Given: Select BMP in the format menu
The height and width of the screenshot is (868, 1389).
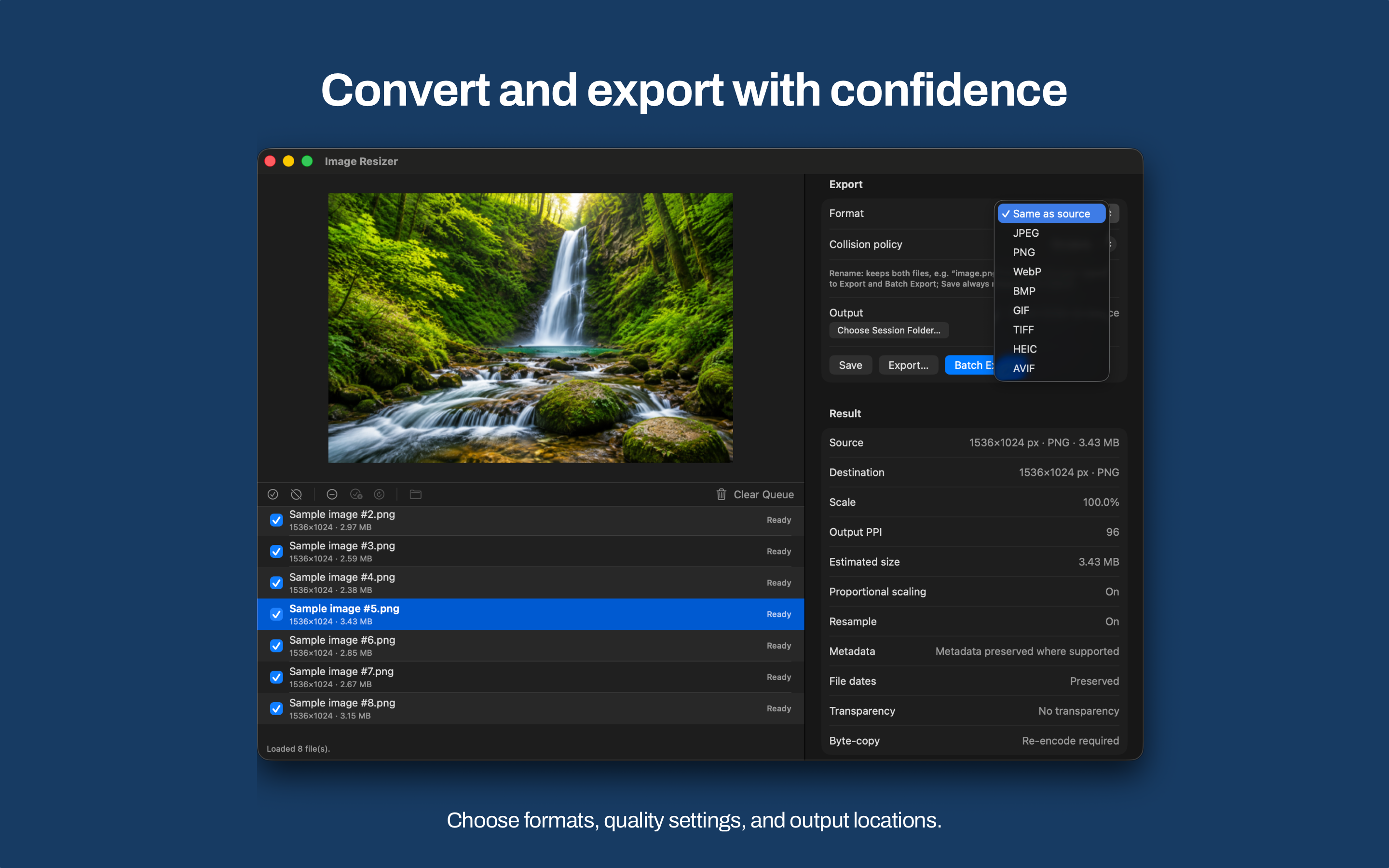Looking at the screenshot, I should [1051, 291].
